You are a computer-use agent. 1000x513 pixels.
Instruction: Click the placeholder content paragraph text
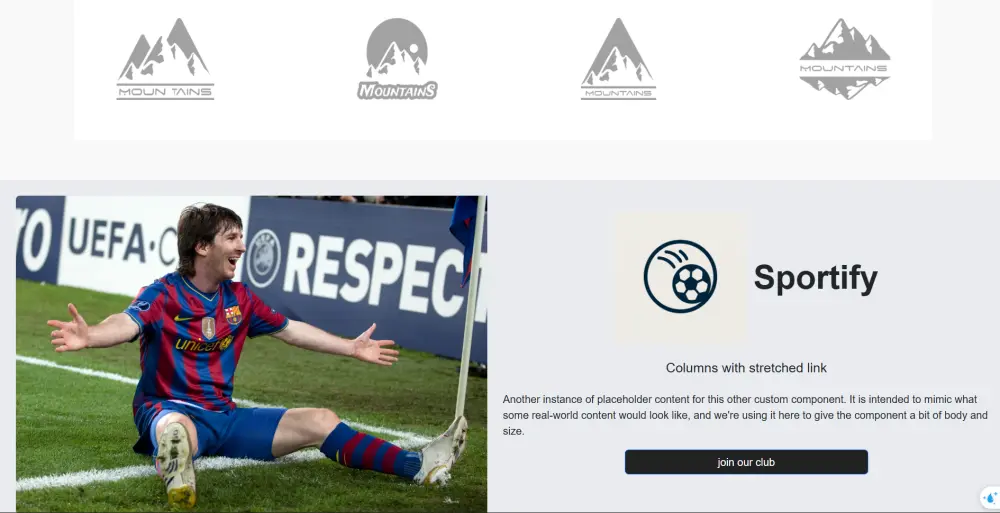pyautogui.click(x=745, y=415)
